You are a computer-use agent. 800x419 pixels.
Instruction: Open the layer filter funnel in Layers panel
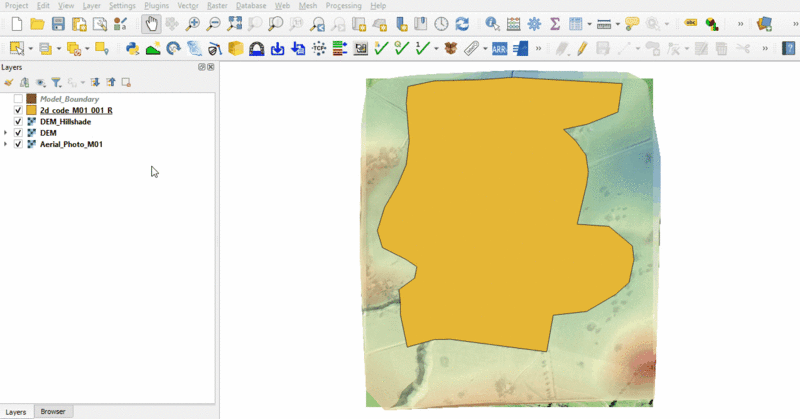click(x=56, y=83)
